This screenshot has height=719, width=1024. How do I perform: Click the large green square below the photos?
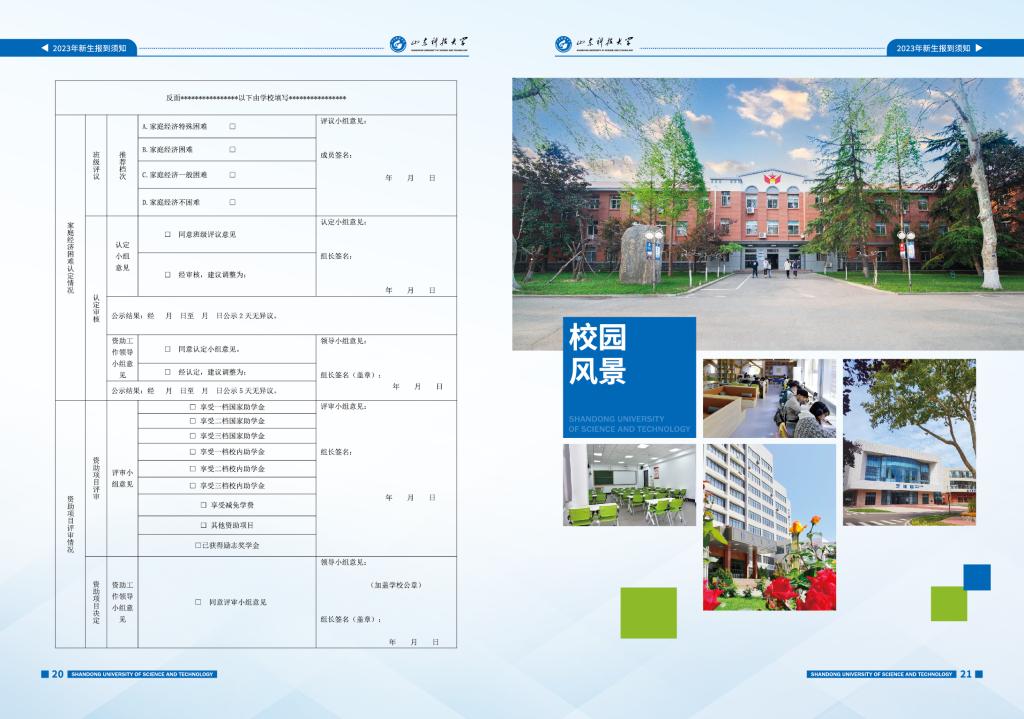click(648, 612)
